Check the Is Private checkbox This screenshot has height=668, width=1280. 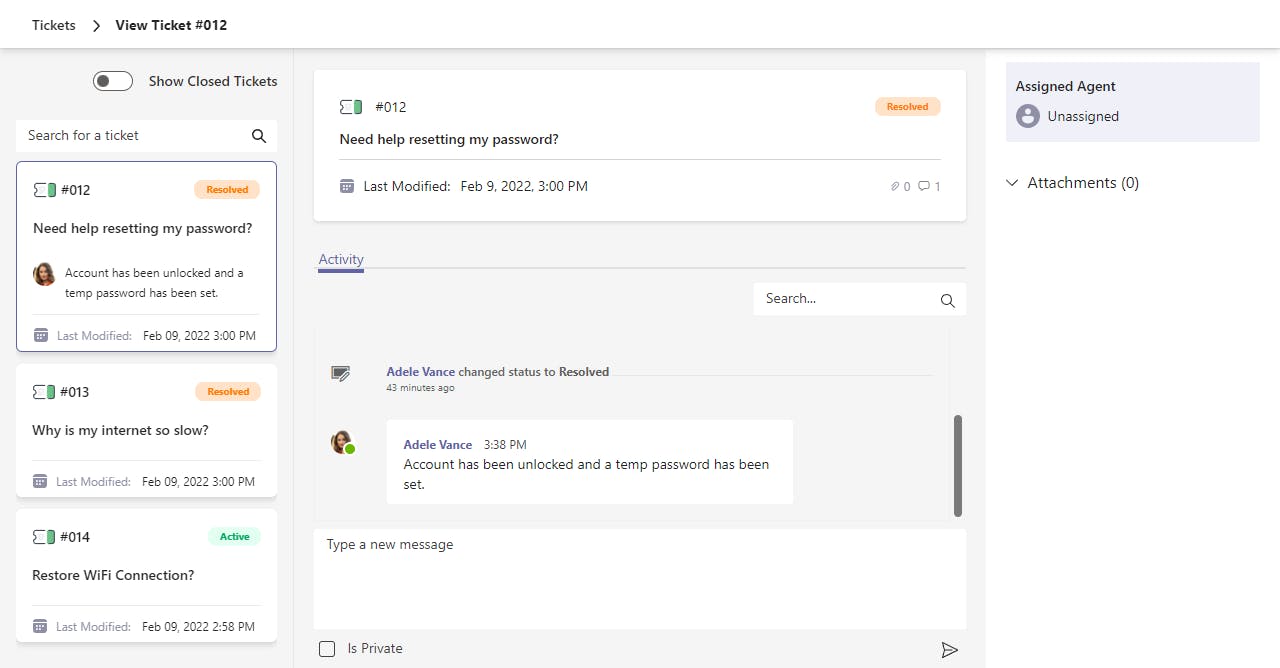pyautogui.click(x=327, y=649)
